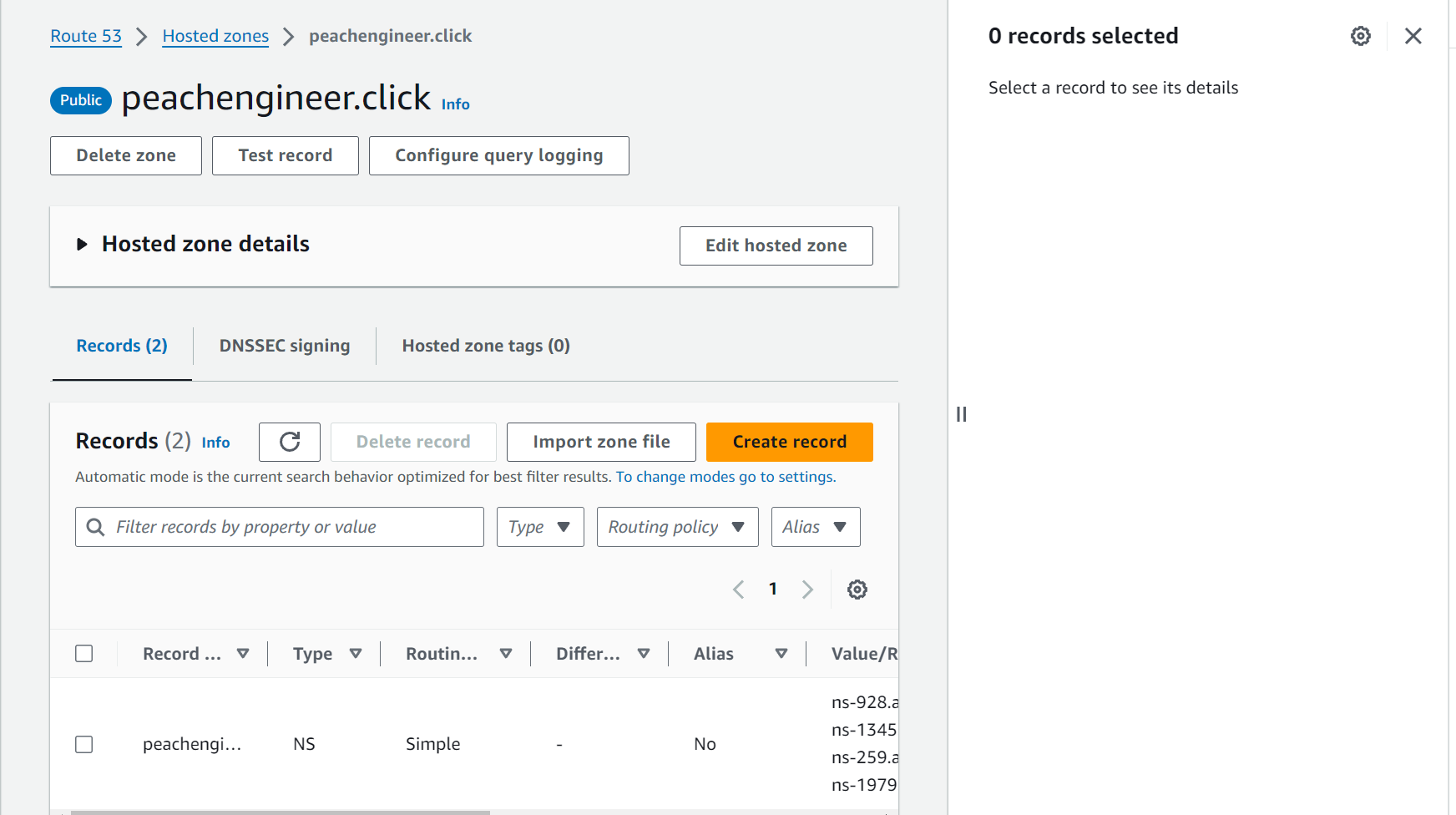This screenshot has width=1456, height=815.
Task: Open details panel settings gear
Action: (1361, 36)
